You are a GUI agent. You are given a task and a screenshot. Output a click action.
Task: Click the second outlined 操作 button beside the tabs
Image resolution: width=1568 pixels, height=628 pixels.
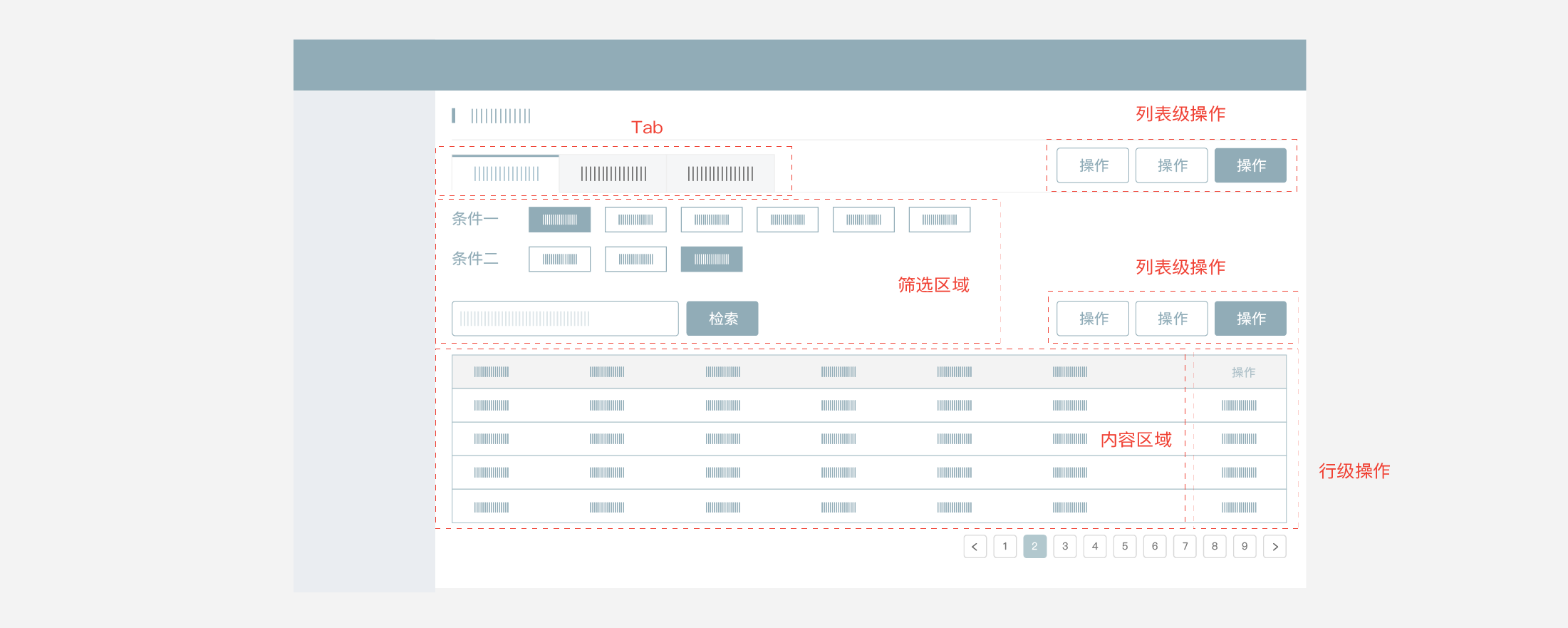[1172, 165]
